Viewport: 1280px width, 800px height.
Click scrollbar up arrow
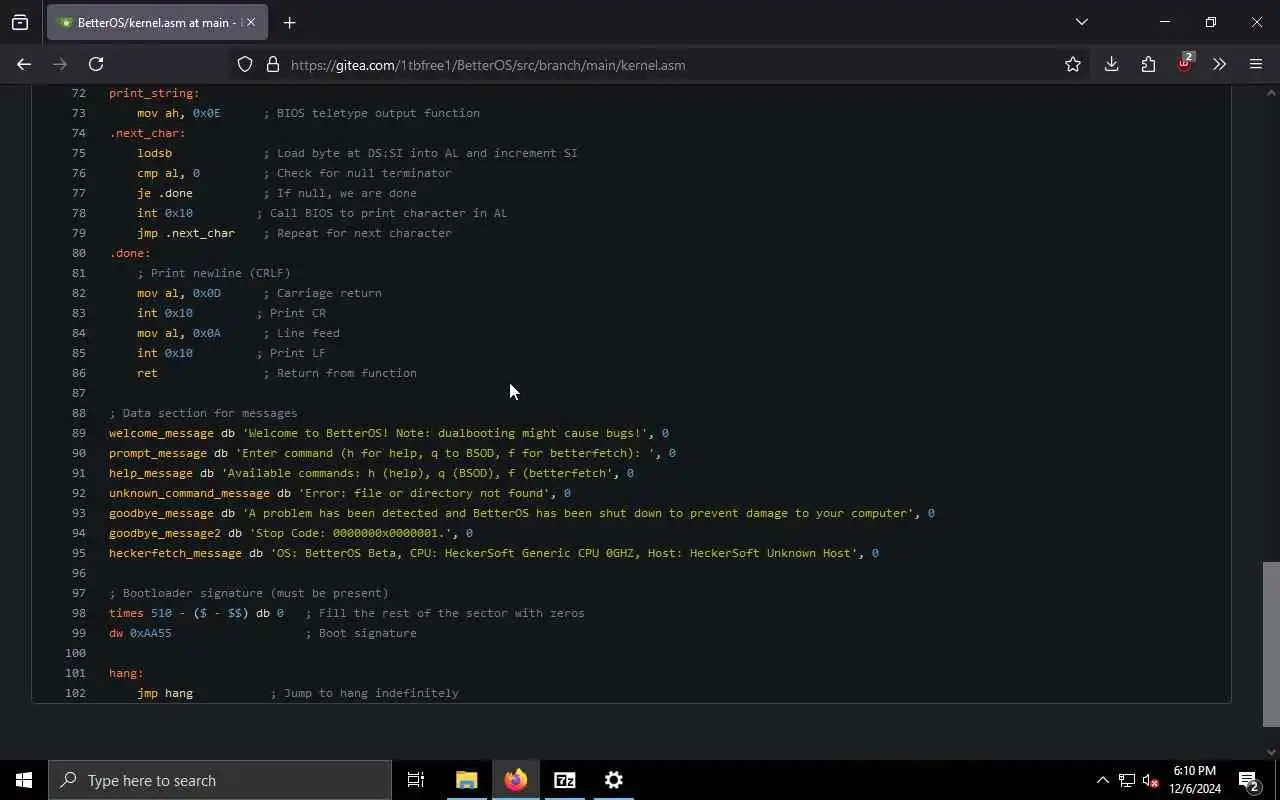pos(1271,93)
